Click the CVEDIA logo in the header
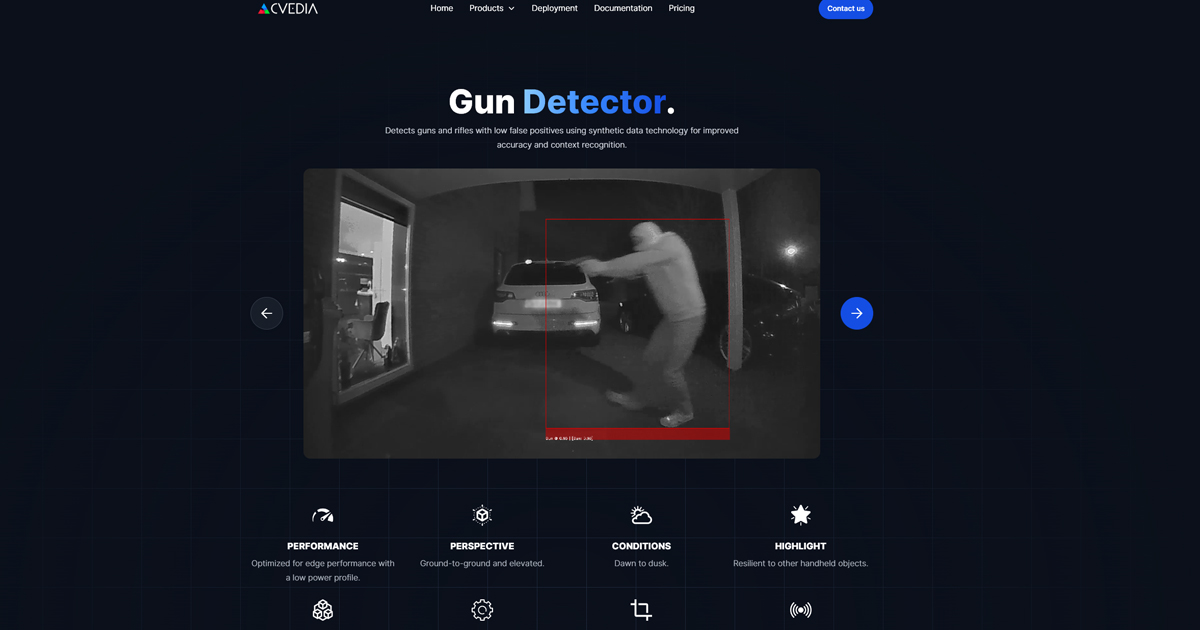 pyautogui.click(x=287, y=8)
